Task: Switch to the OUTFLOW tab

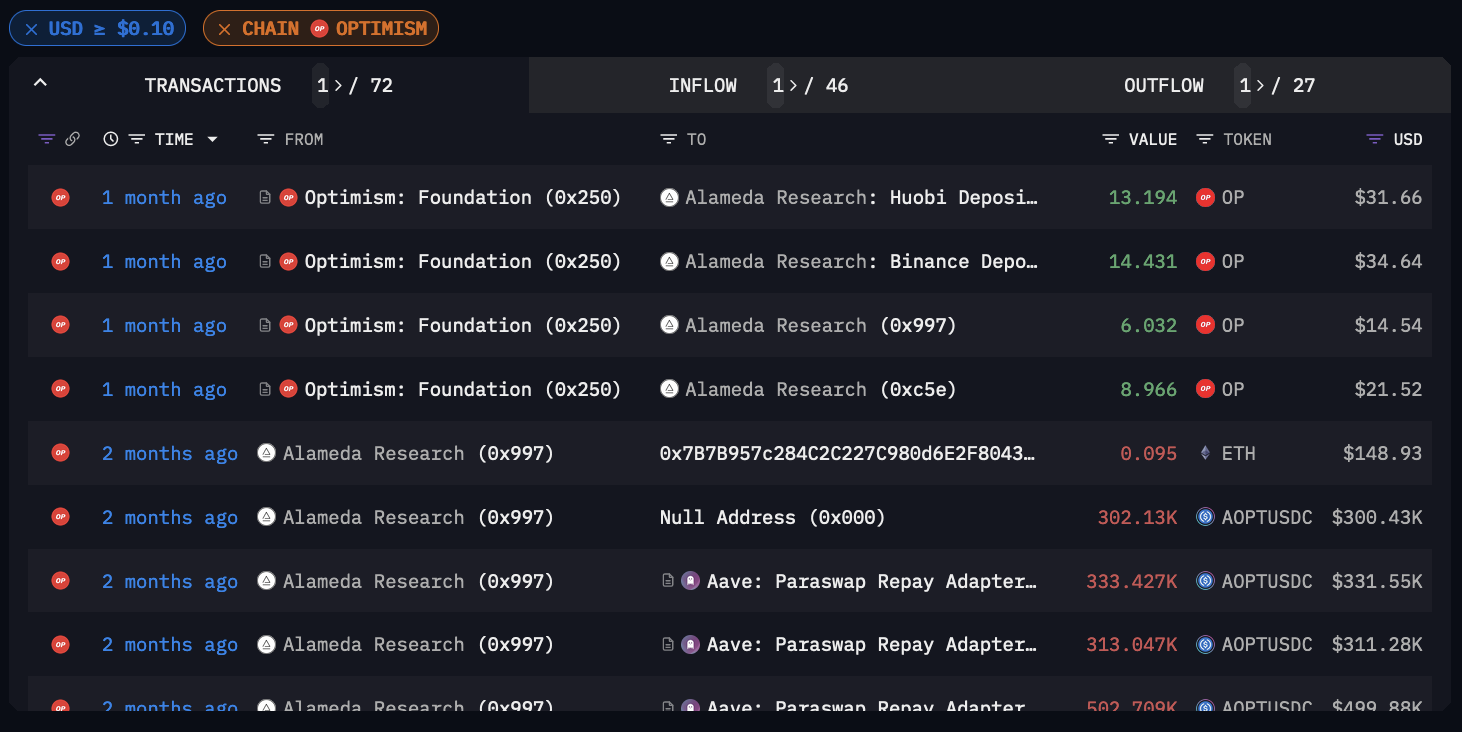Action: point(1164,86)
